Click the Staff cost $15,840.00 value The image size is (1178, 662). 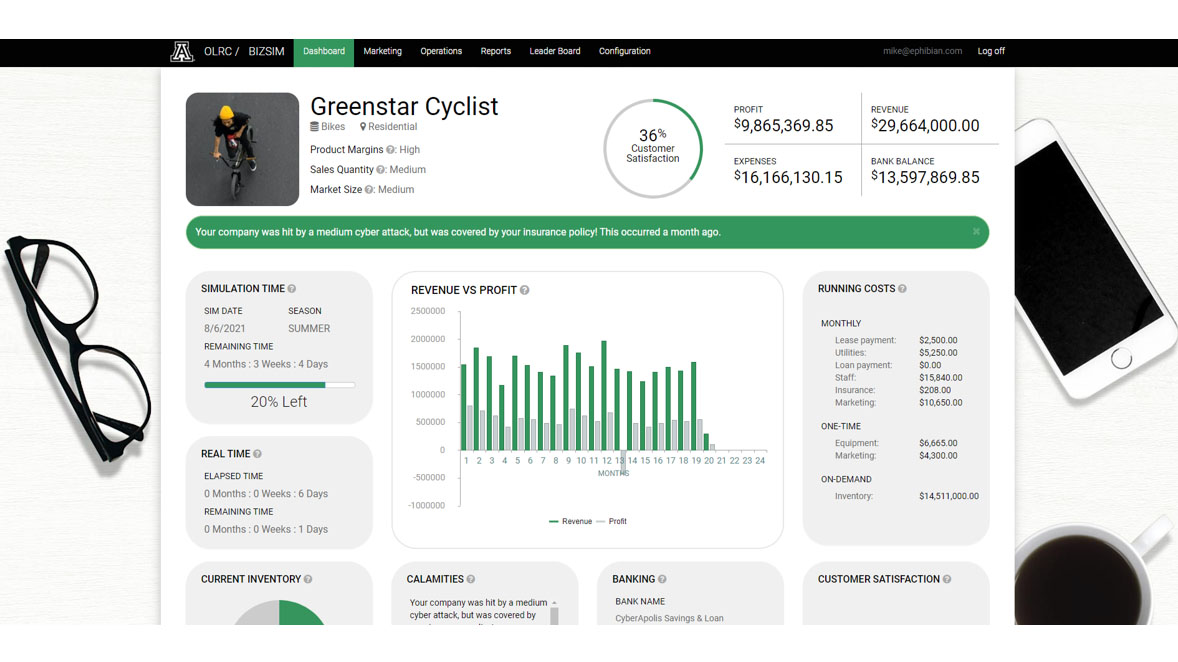(941, 378)
